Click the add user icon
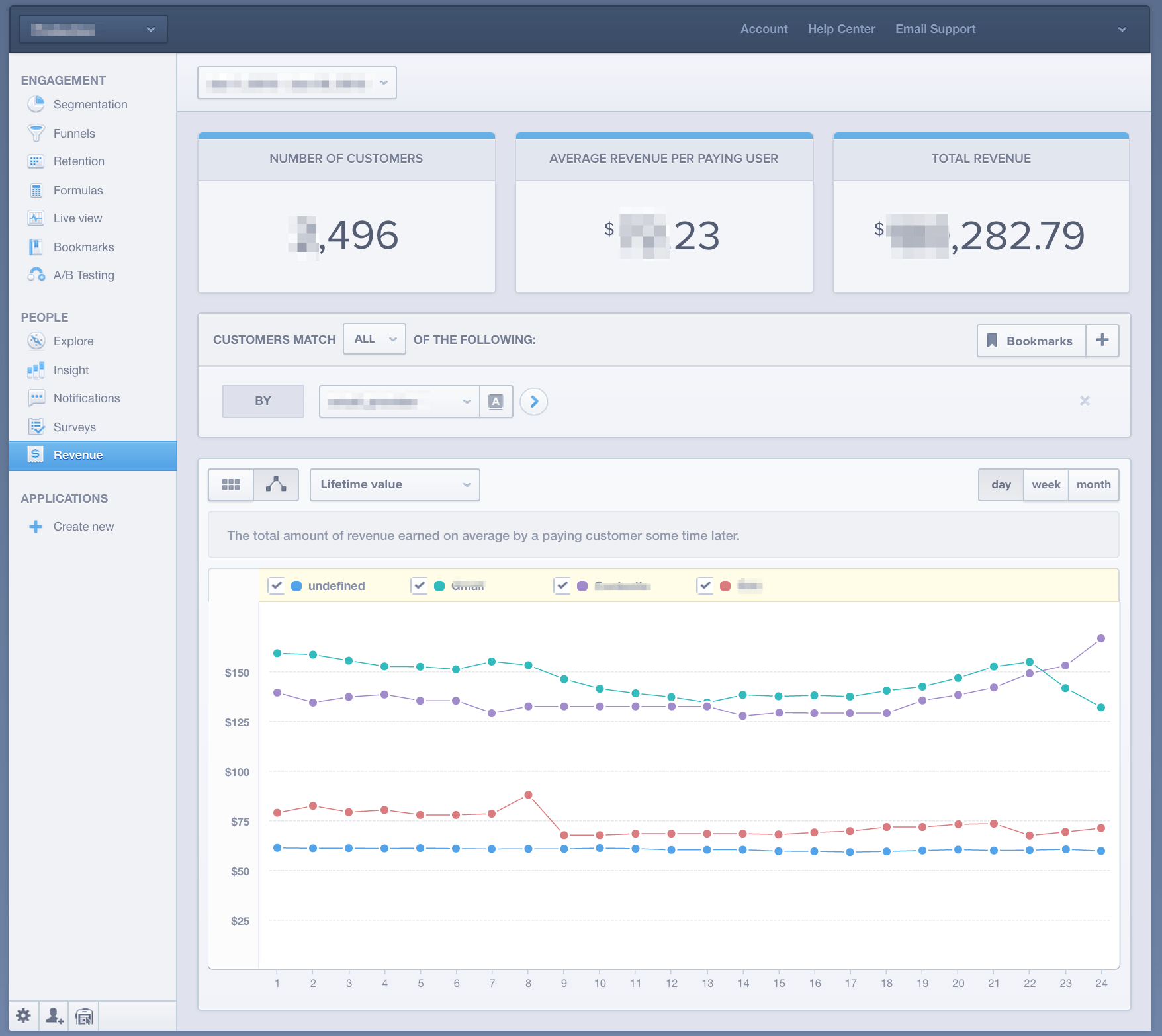The image size is (1162, 1036). tap(54, 1015)
